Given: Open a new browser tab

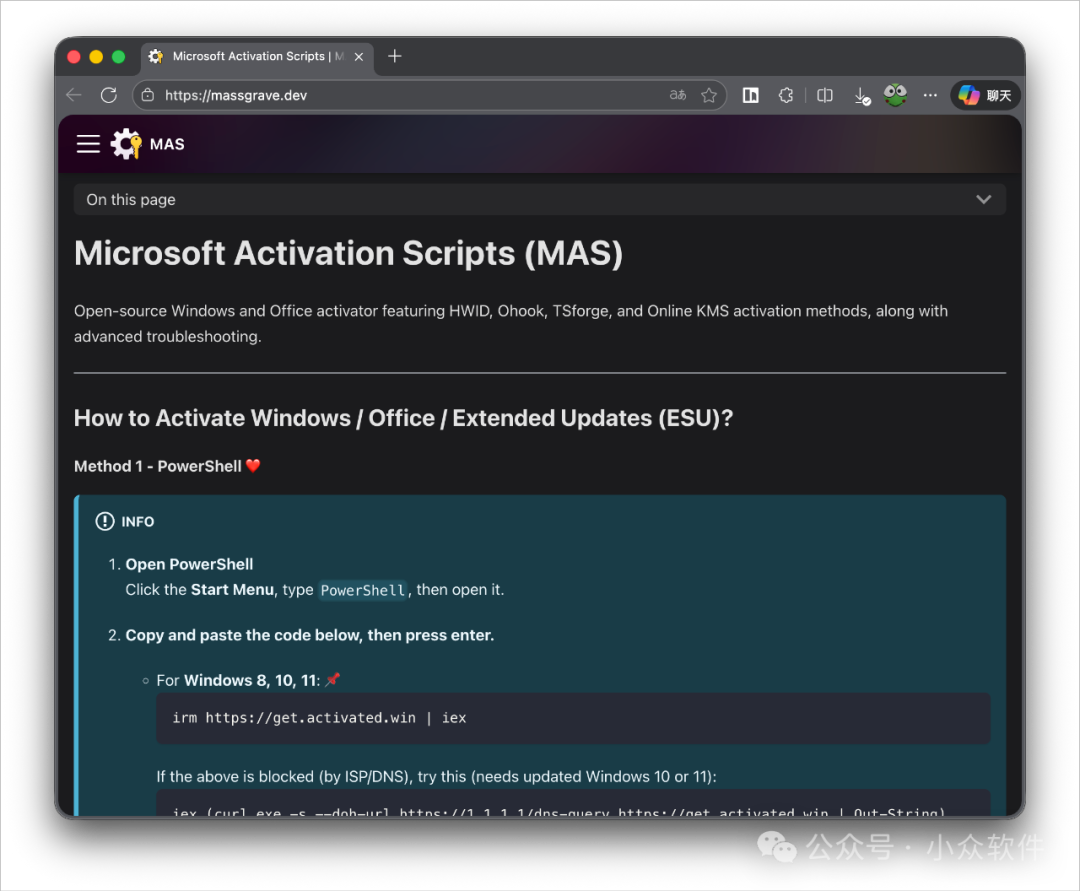Looking at the screenshot, I should 394,56.
